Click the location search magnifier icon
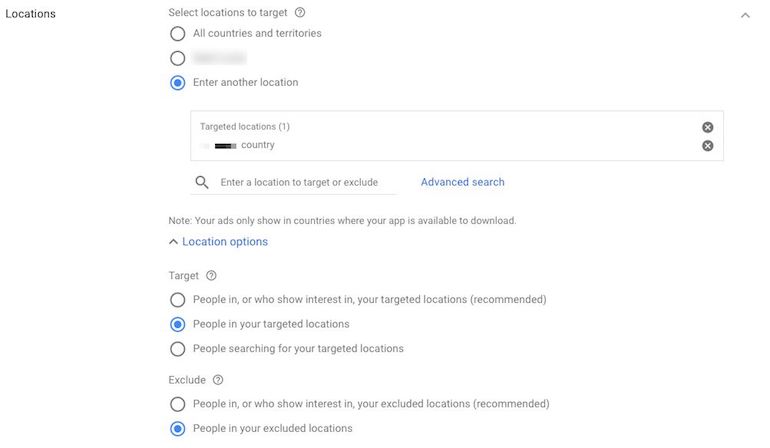Image resolution: width=770 pixels, height=448 pixels. [x=202, y=182]
